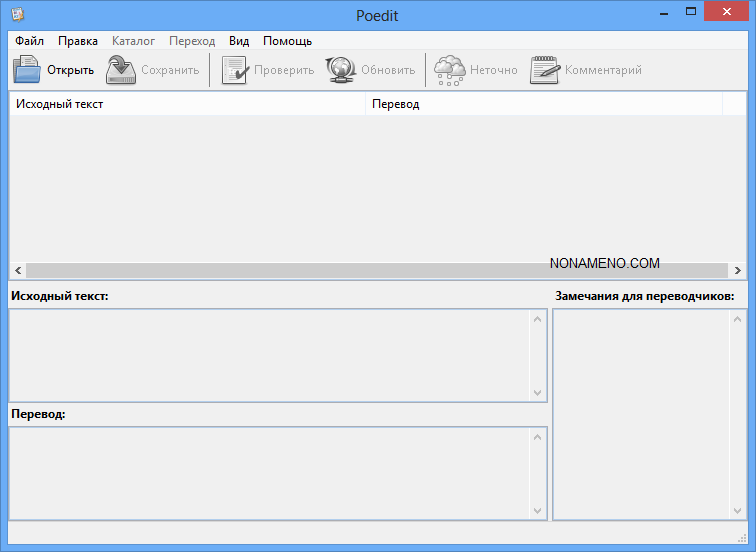Open the Помощь menu
756x552 pixels.
click(x=287, y=41)
